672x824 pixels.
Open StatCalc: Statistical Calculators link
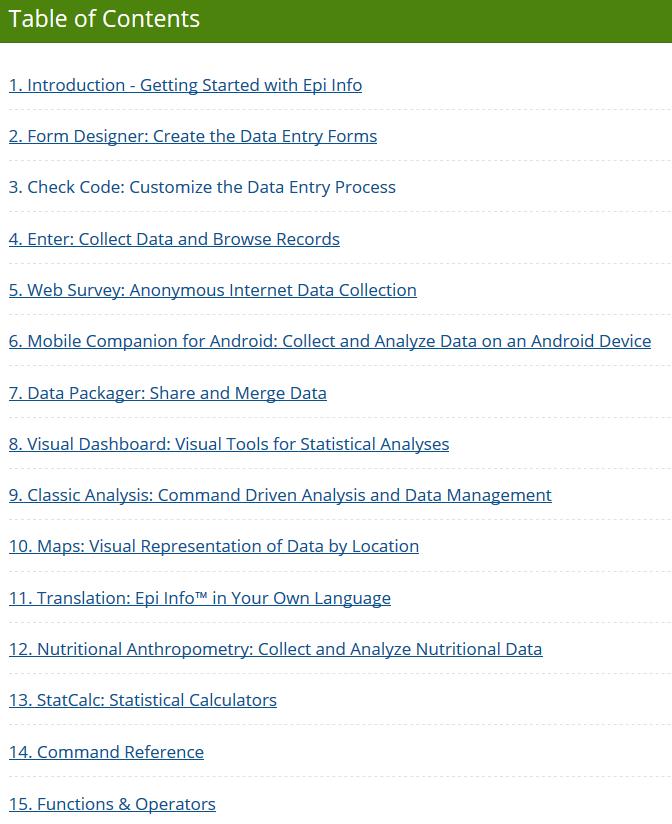(143, 700)
